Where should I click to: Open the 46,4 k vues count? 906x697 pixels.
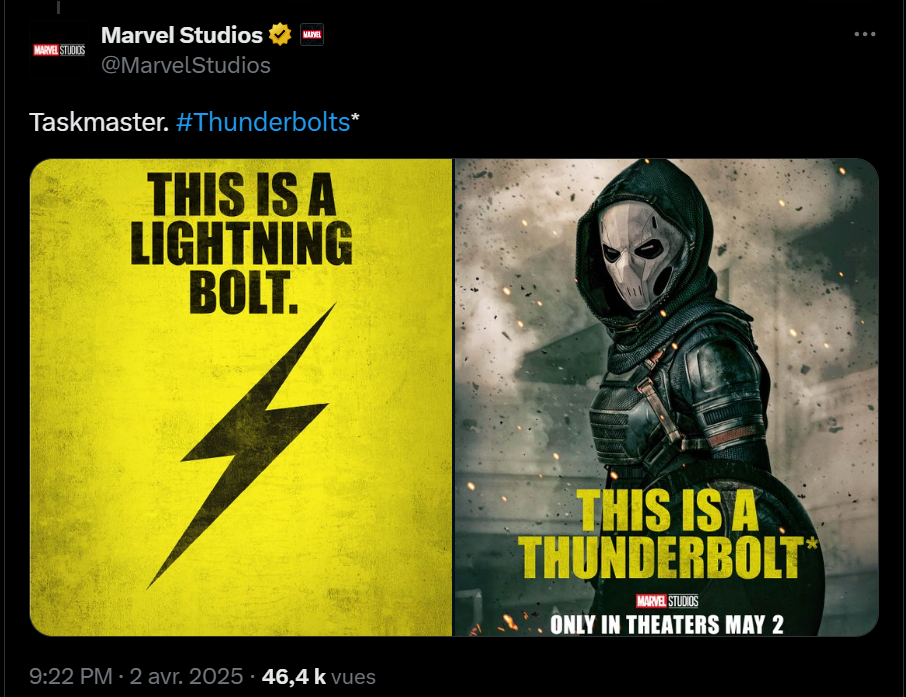[319, 676]
